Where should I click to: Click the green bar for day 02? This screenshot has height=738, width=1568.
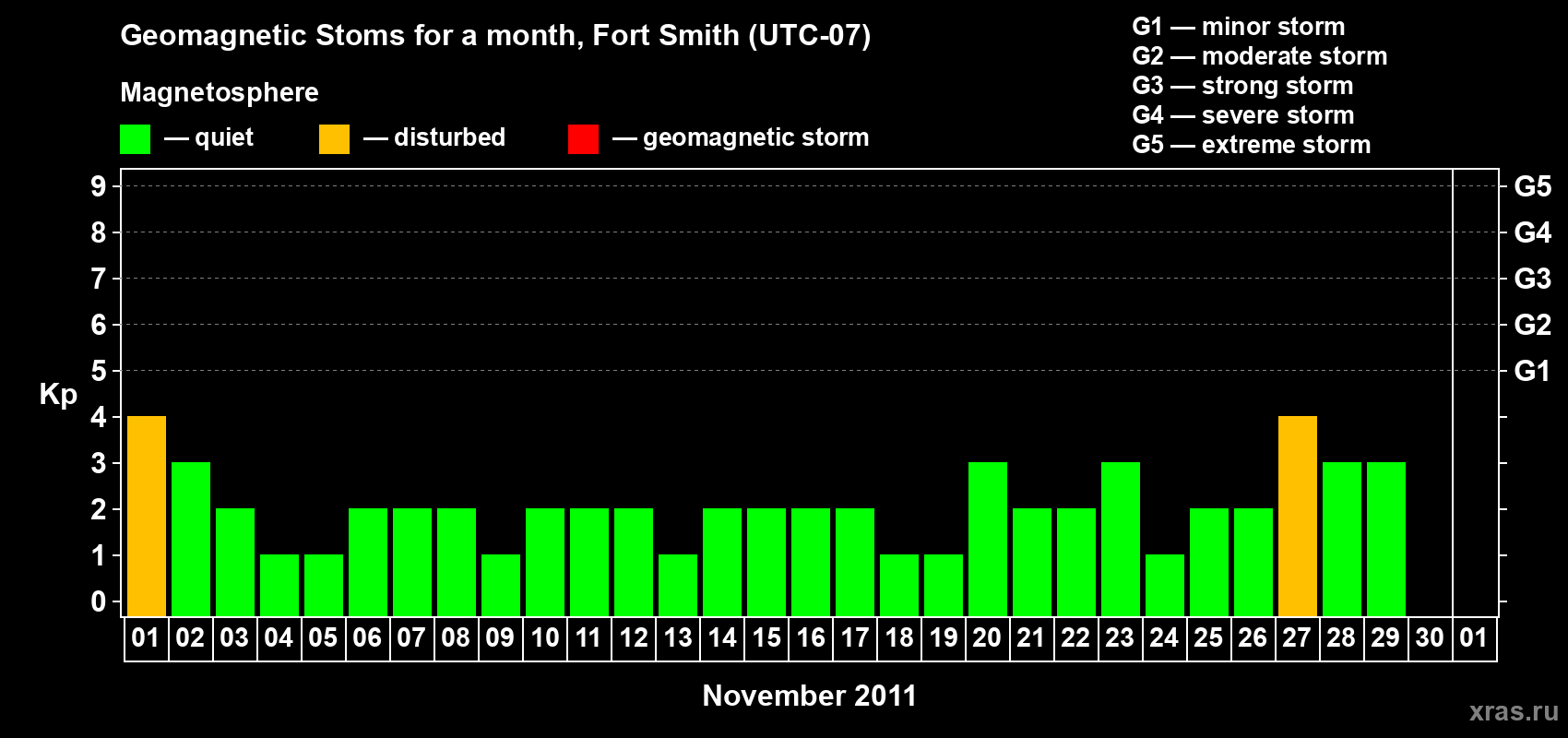[x=191, y=540]
